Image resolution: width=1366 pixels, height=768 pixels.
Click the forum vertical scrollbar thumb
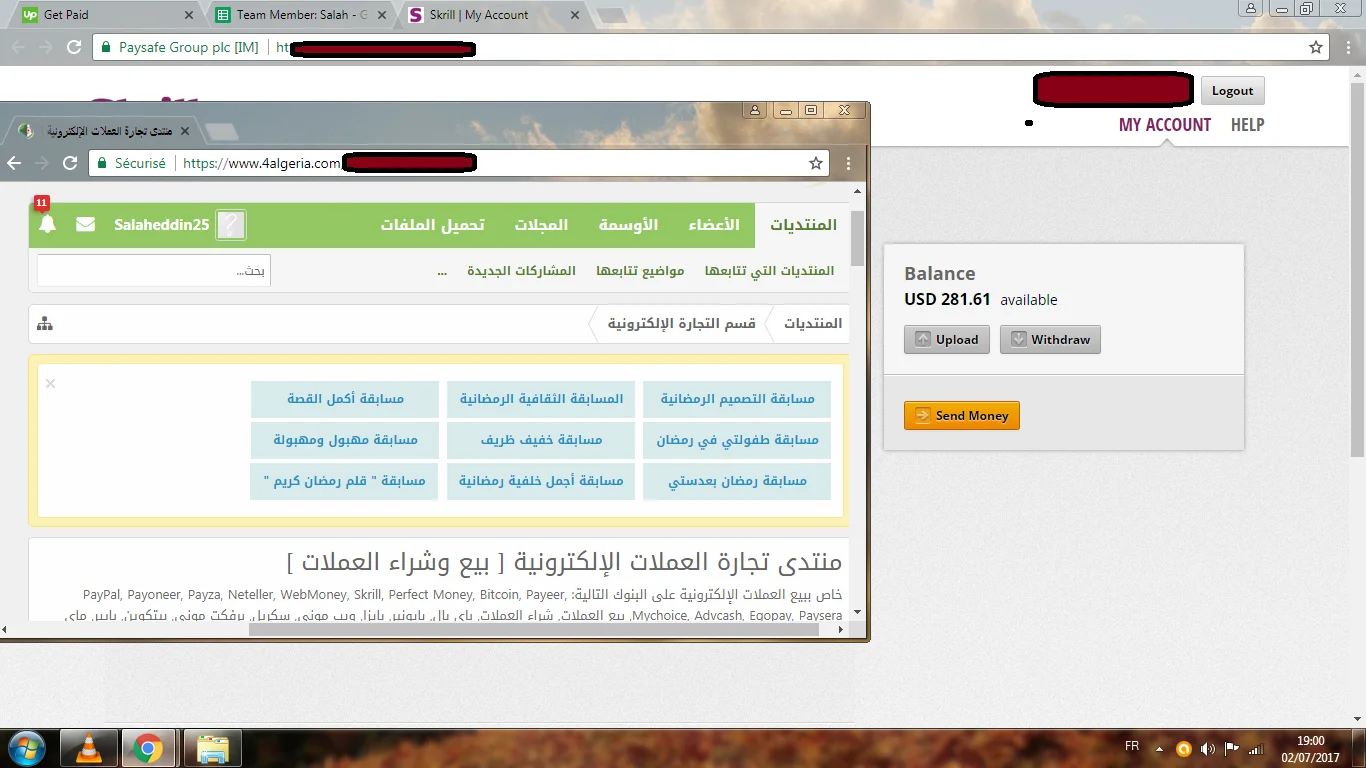tap(857, 237)
